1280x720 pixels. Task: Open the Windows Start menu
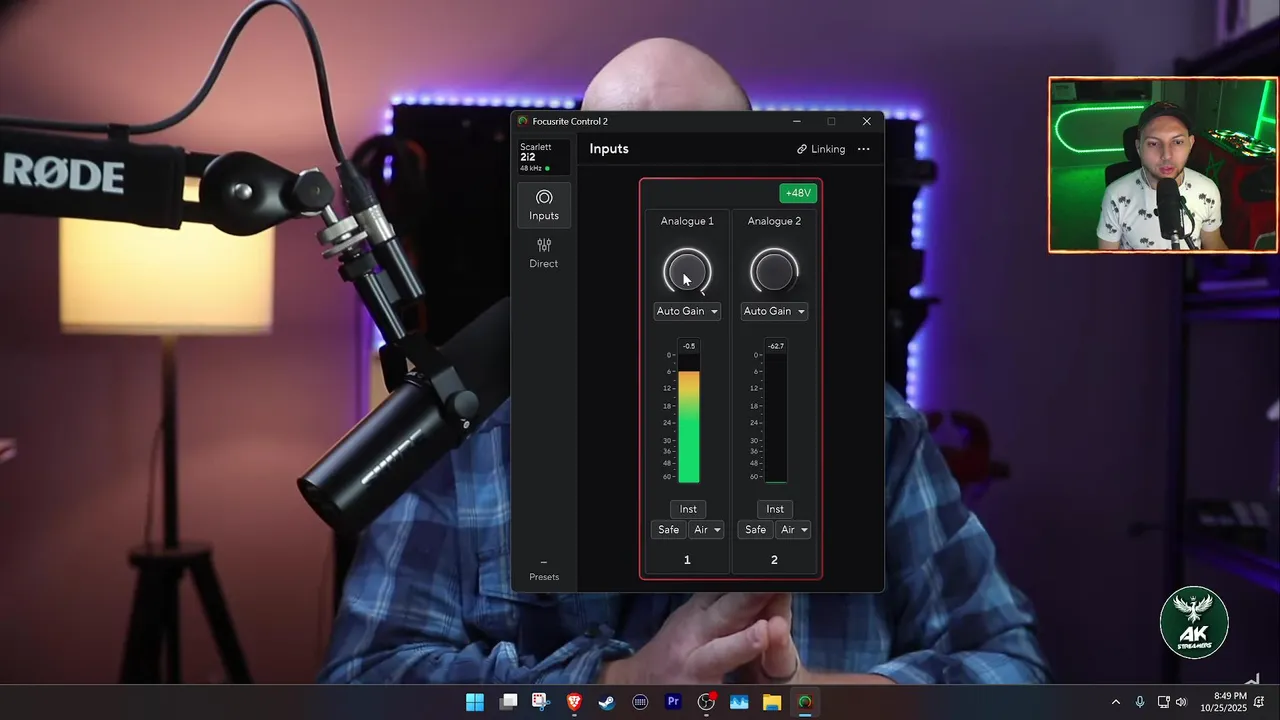[475, 702]
